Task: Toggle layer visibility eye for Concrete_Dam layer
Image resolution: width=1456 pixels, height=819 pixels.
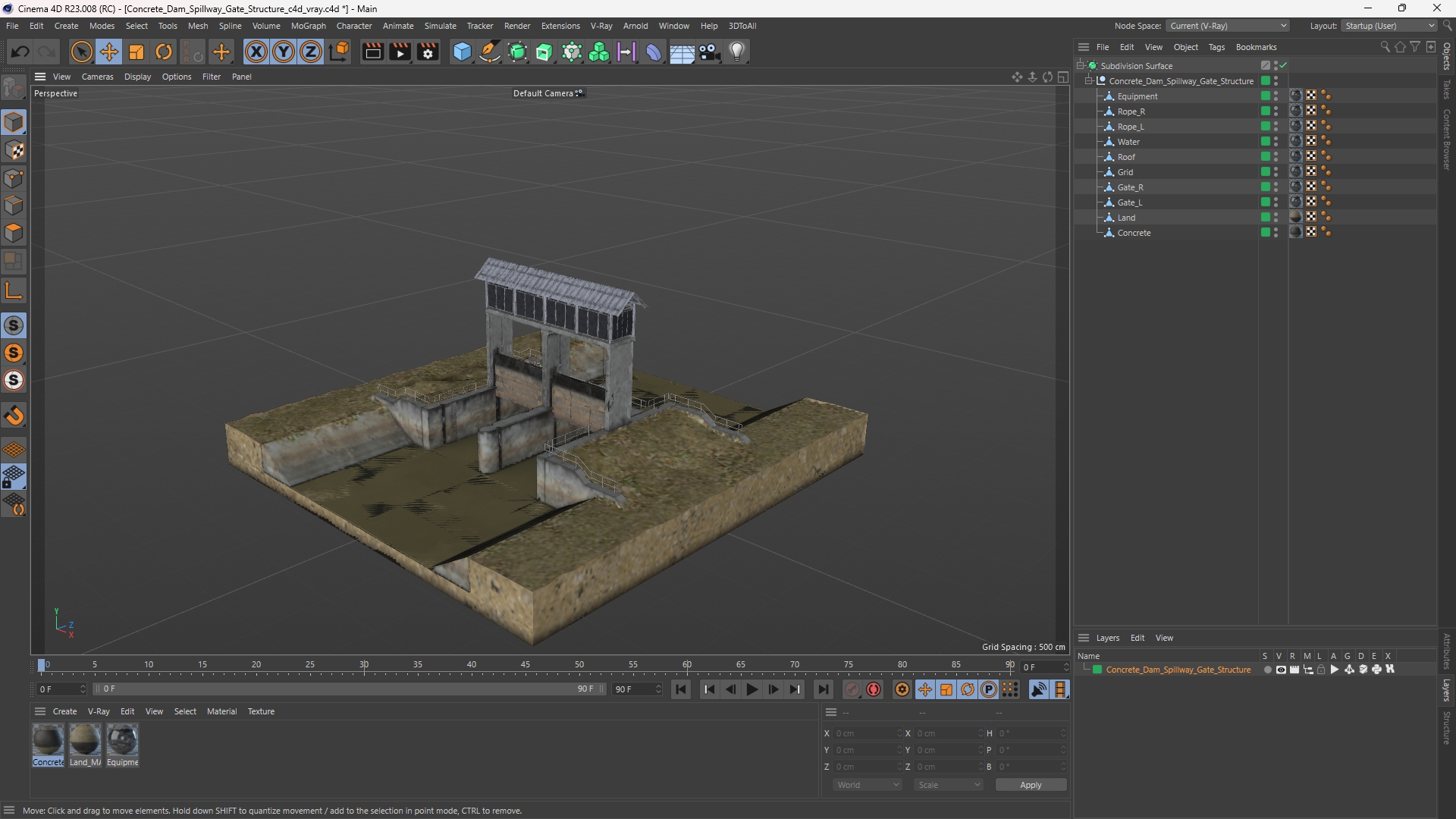Action: [1281, 670]
